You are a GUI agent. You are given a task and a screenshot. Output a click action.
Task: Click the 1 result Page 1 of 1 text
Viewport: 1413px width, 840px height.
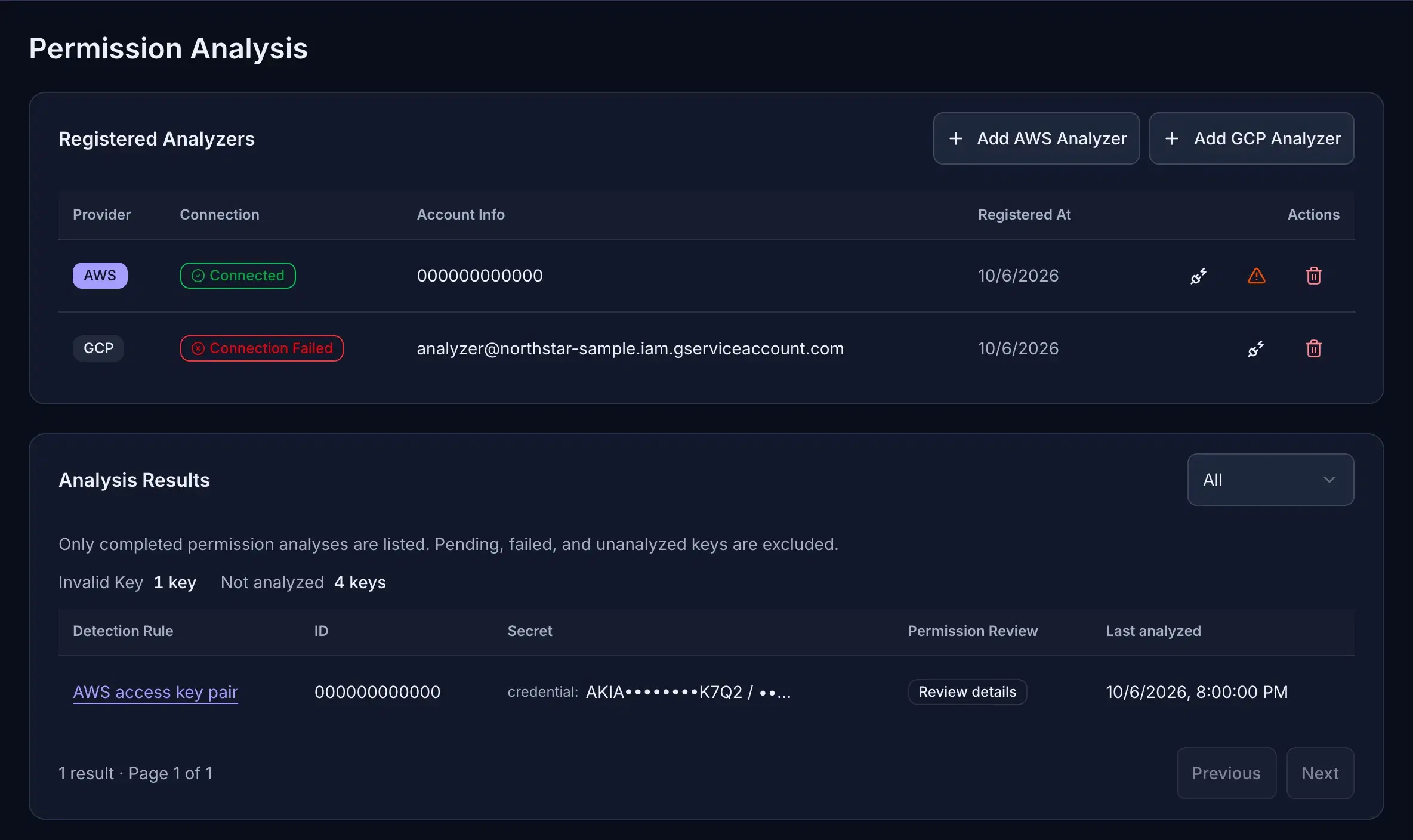tap(135, 773)
